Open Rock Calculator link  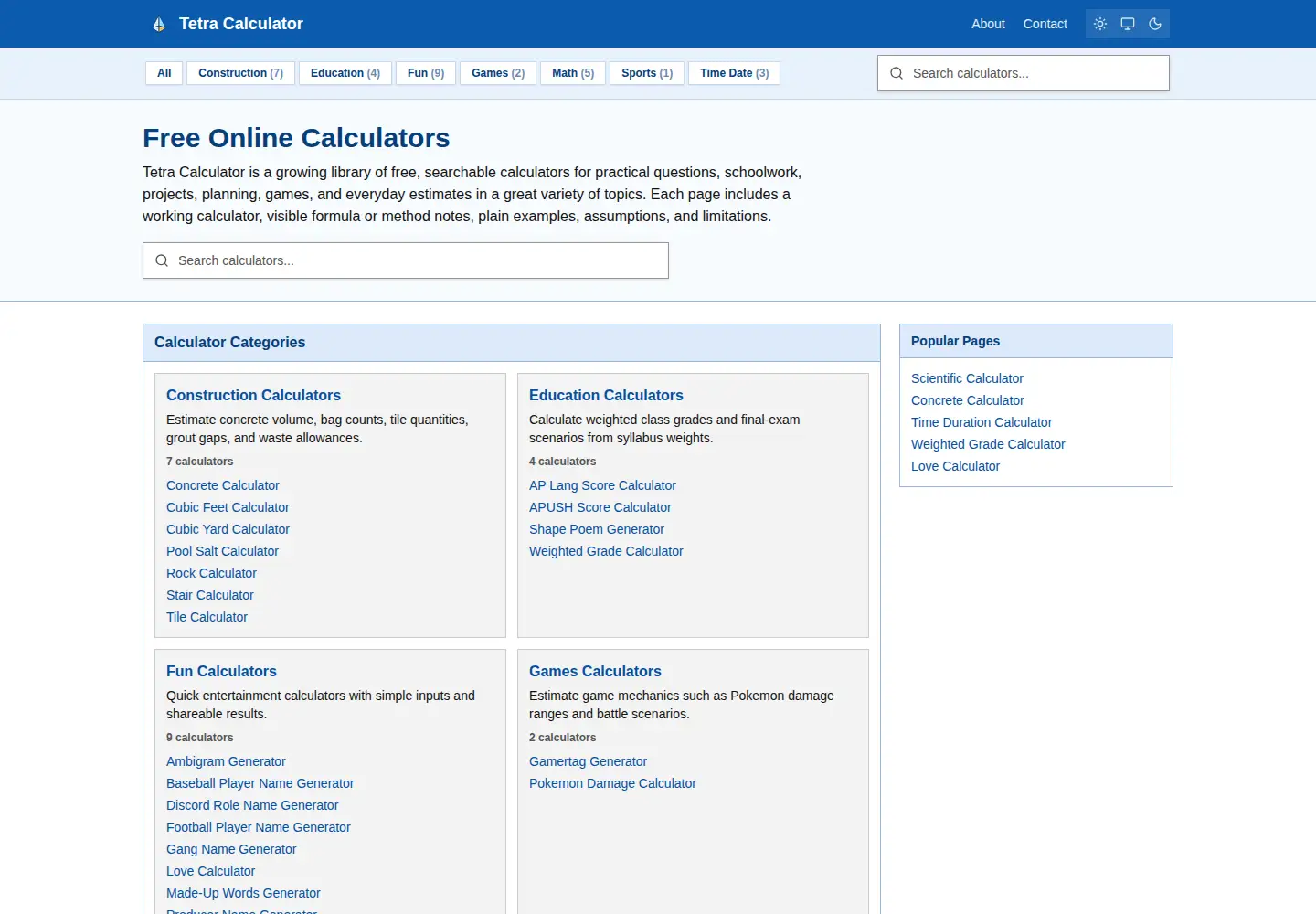(x=211, y=573)
